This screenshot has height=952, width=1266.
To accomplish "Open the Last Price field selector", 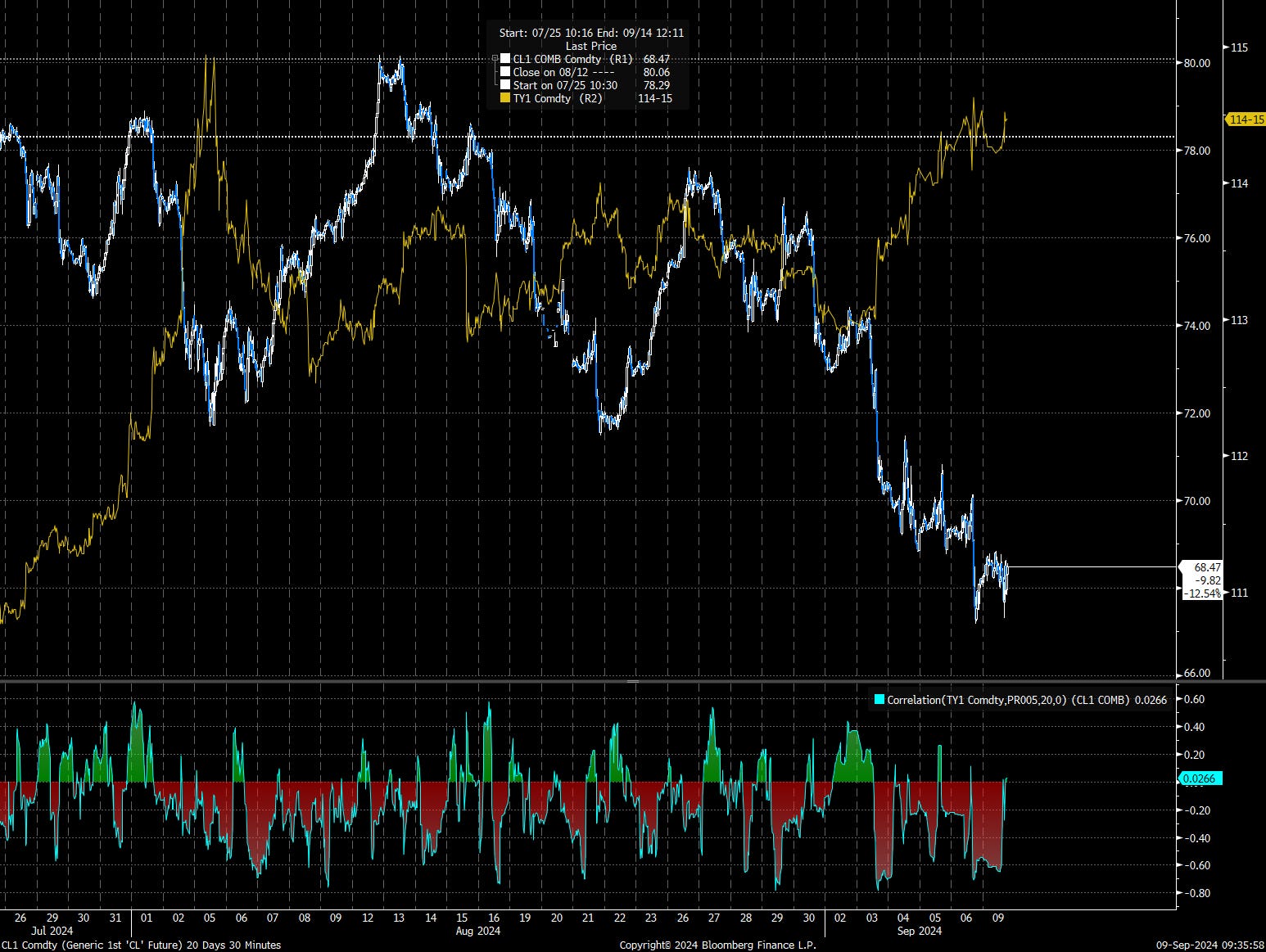I will coord(591,46).
